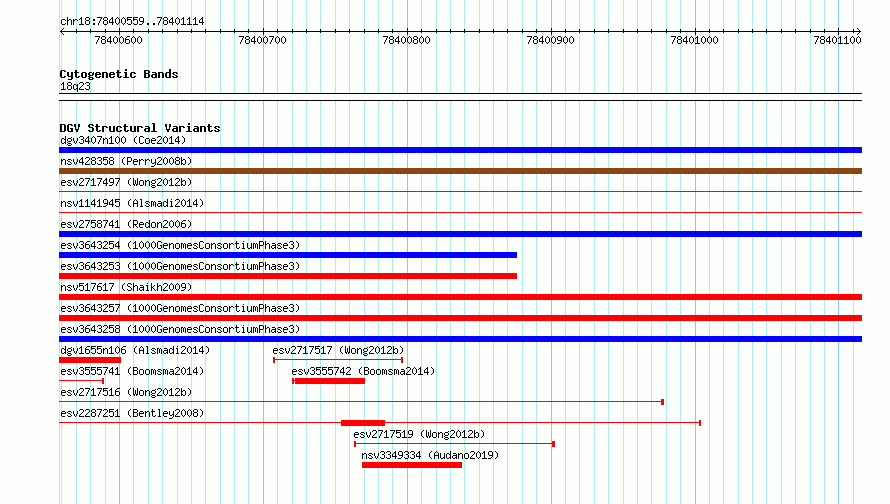Open nsv428358 (Perry2008b) variant label
Image resolution: width=890 pixels, height=504 pixels.
126,161
